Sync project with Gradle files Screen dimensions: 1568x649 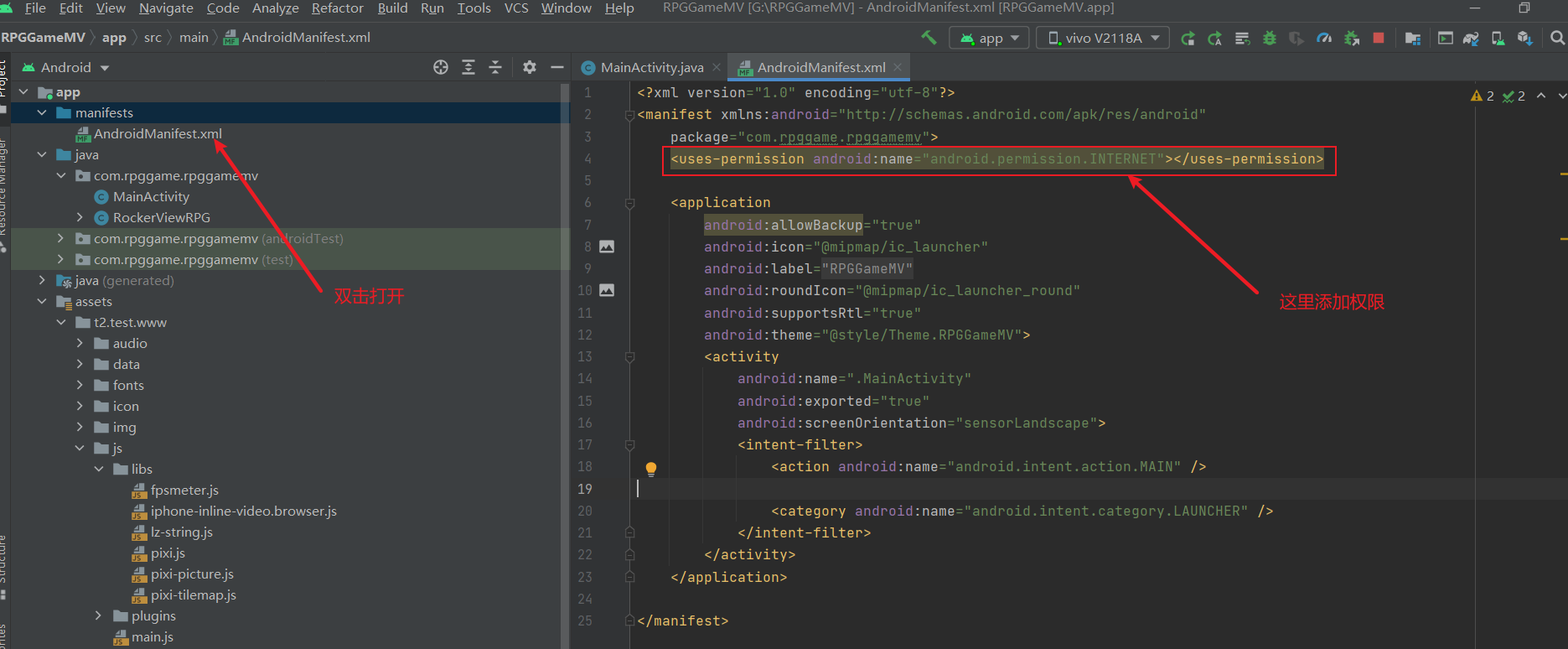point(1471,38)
